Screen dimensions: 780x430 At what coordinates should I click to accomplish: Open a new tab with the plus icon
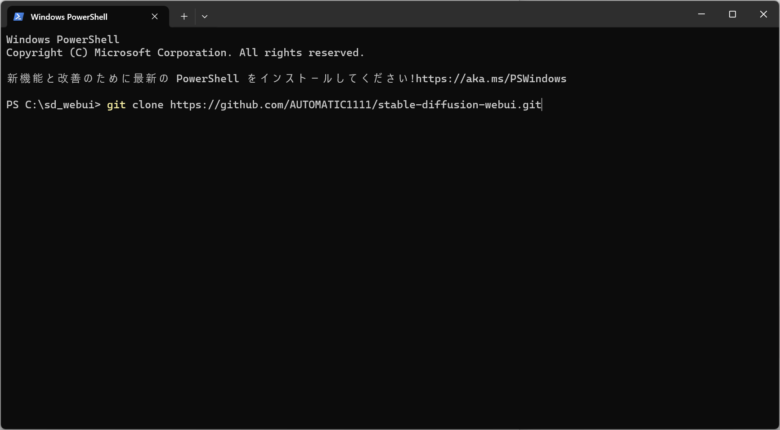coord(184,16)
